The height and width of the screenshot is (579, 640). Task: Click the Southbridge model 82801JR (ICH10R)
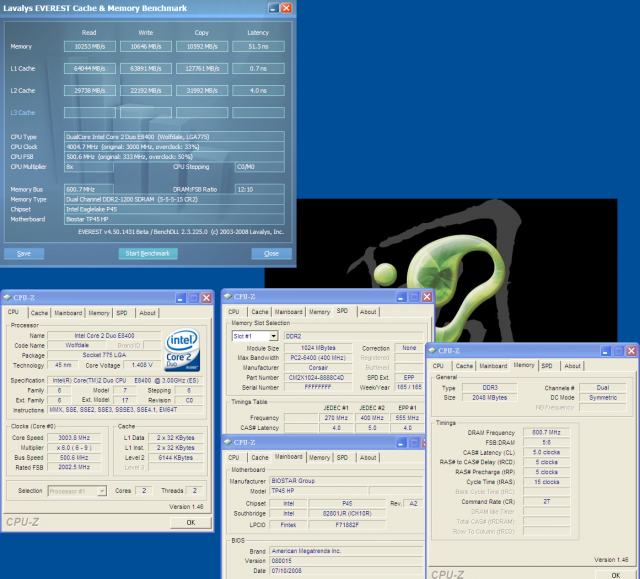347,513
